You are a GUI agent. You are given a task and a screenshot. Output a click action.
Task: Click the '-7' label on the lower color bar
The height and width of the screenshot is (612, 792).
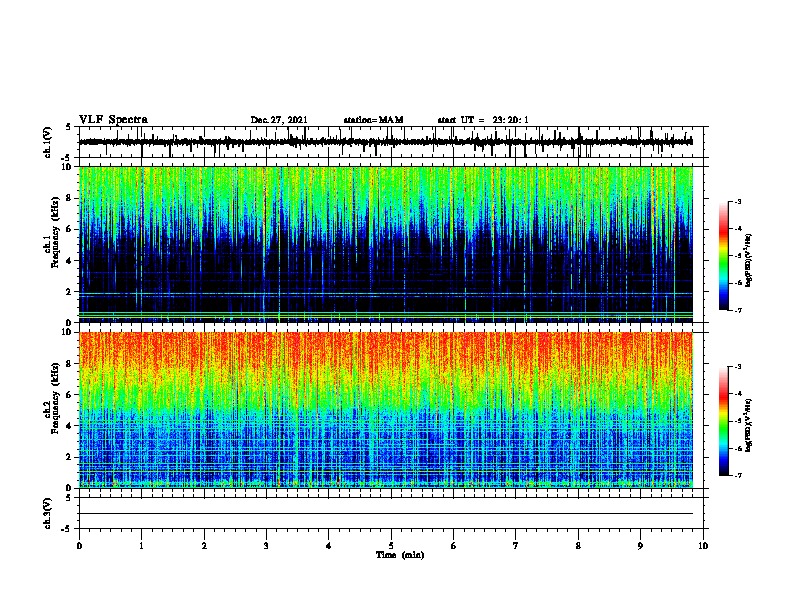[x=737, y=475]
